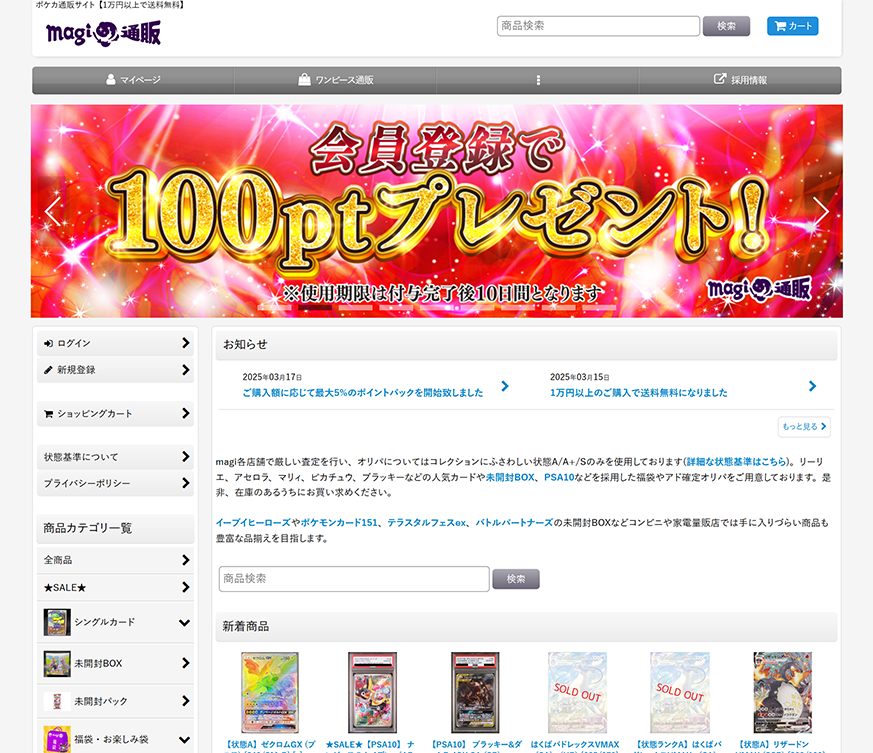Screen dimensions: 873x753
Task: Open the 詳細な状態基準はこちら link
Action: point(737,462)
